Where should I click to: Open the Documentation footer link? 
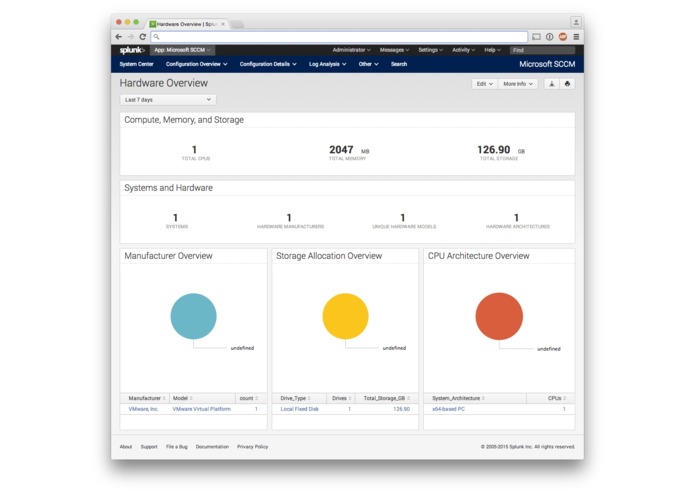pos(212,447)
